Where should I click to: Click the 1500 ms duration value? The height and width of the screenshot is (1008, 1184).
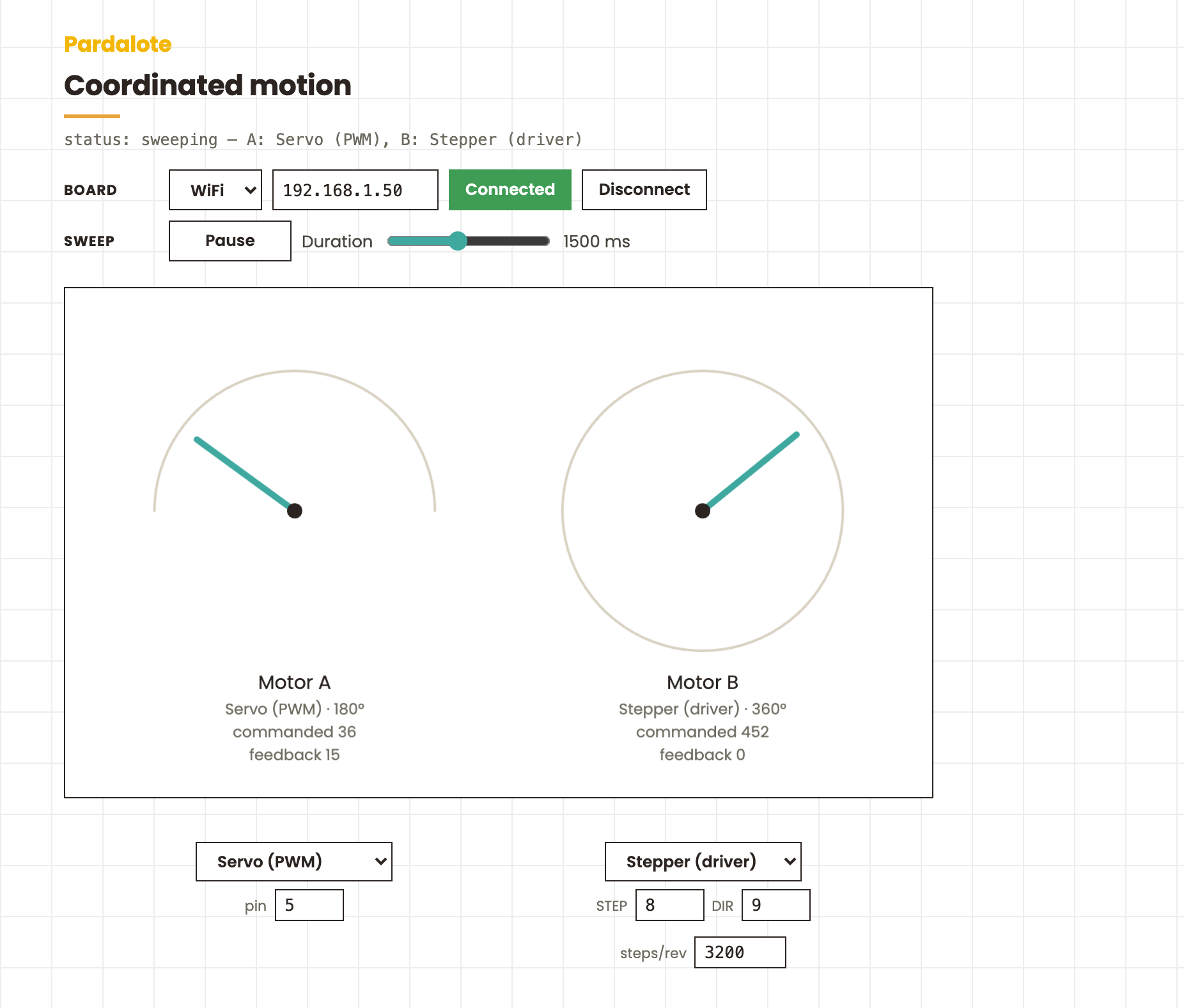(596, 242)
